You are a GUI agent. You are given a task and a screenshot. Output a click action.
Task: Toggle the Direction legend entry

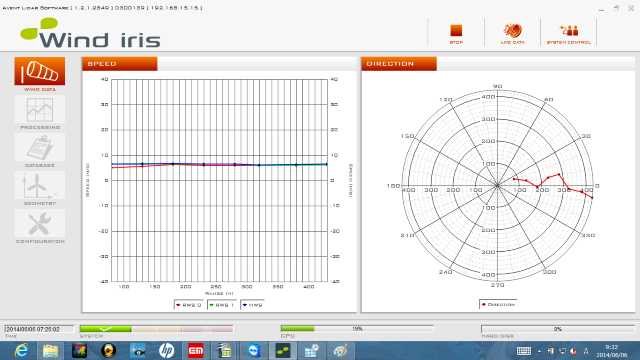point(498,304)
